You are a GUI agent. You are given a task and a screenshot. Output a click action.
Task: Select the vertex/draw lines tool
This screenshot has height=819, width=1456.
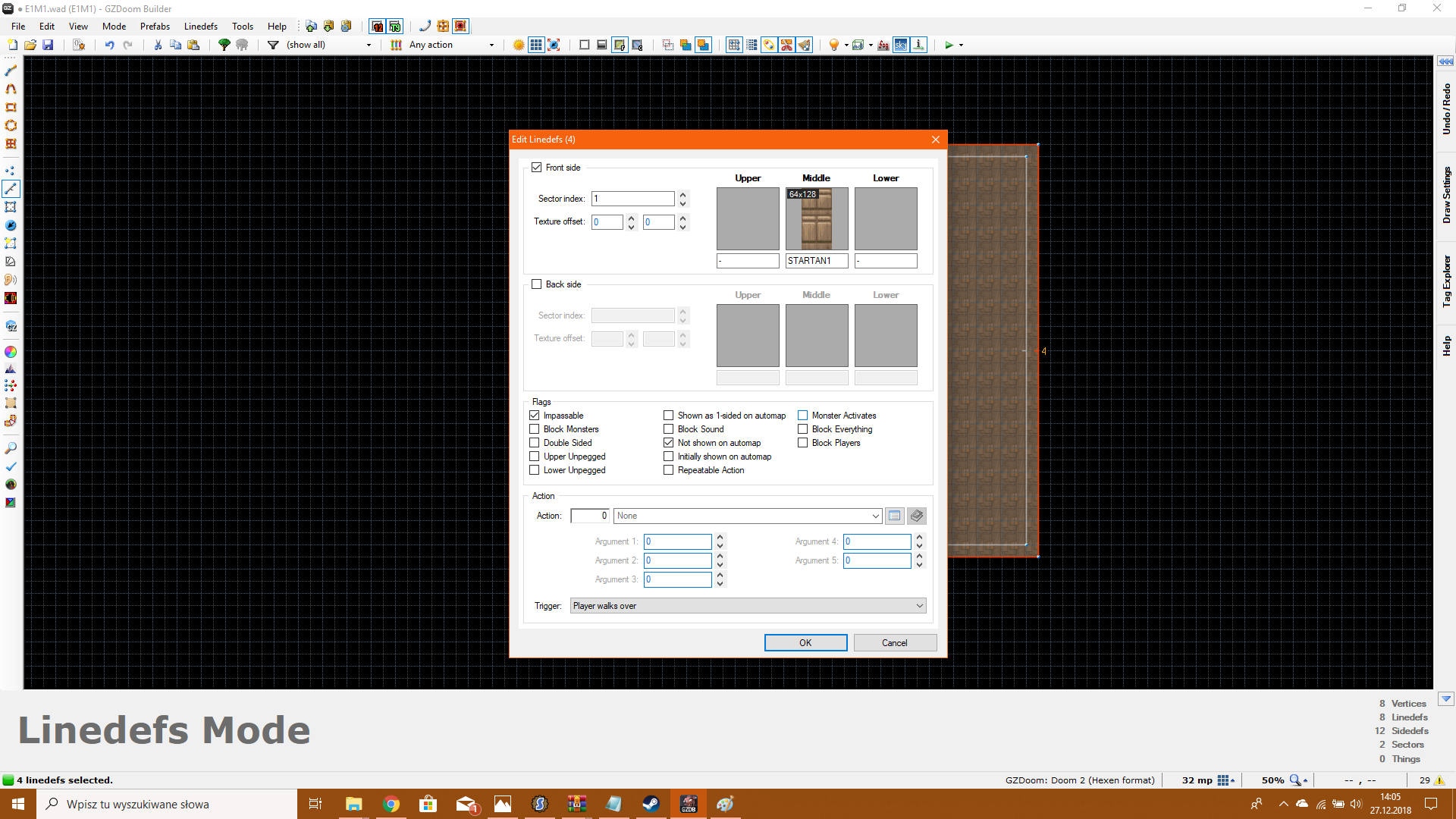(x=11, y=188)
